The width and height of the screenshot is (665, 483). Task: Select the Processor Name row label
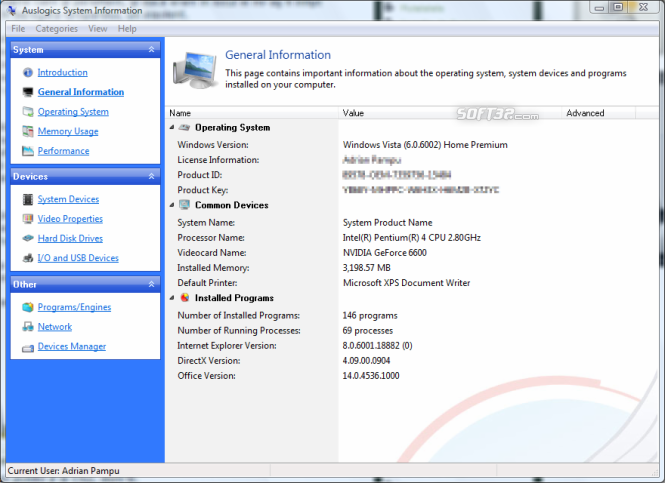(211, 237)
